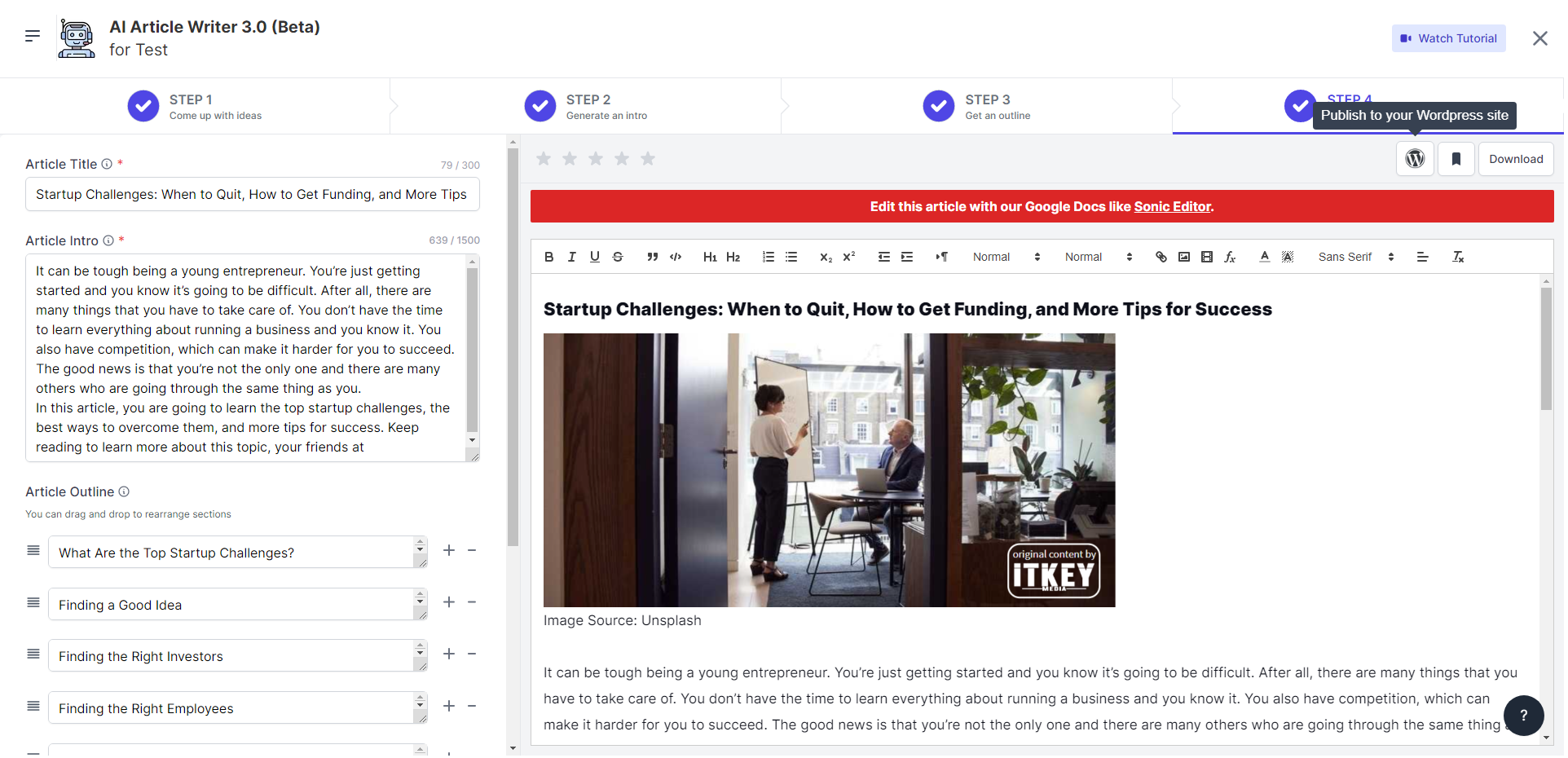Open the text color picker
Viewport: 1568px width, 758px height.
coord(1265,257)
